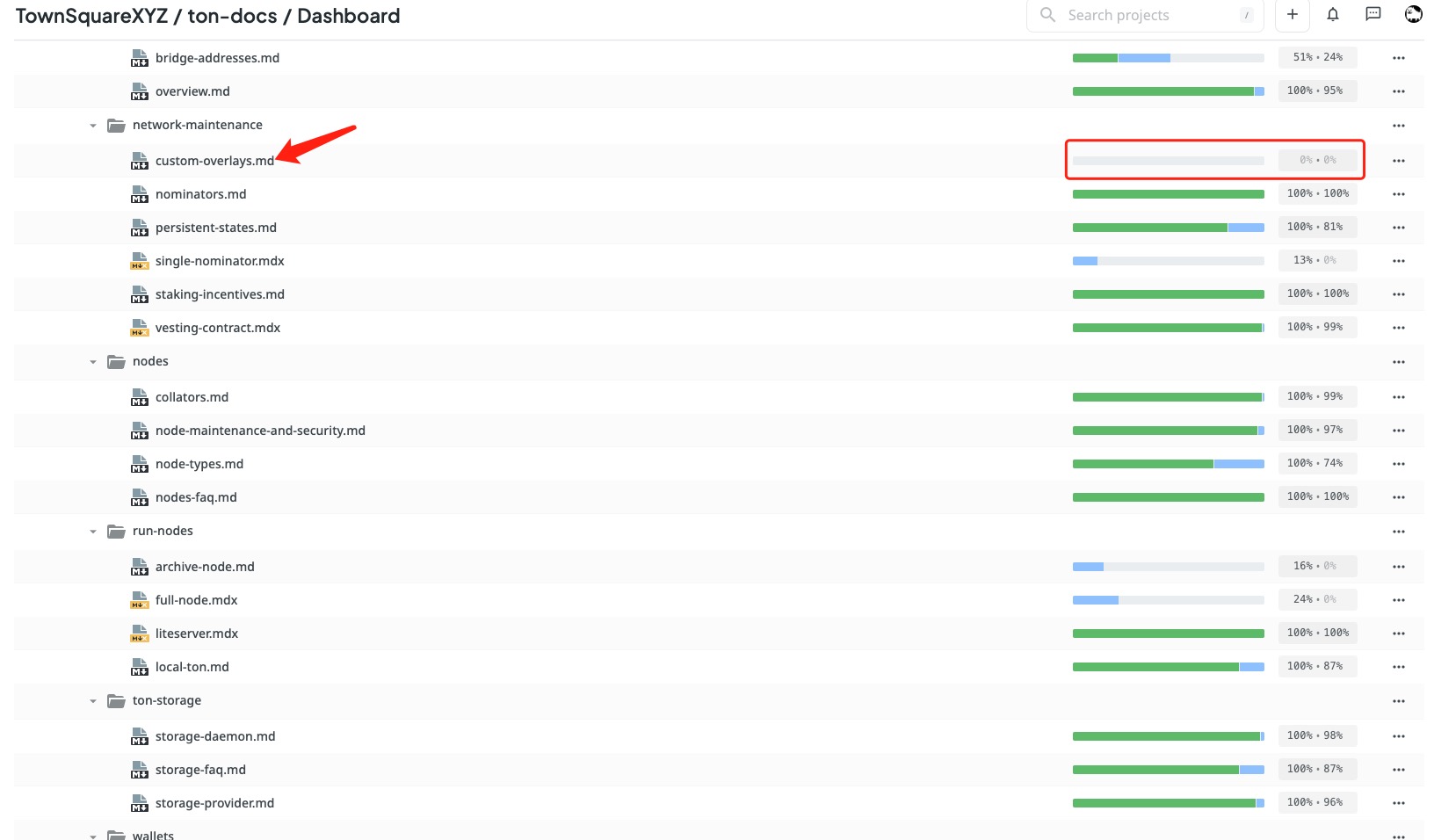This screenshot has height=840, width=1434.
Task: Click the plus create project icon
Action: click(x=1293, y=14)
